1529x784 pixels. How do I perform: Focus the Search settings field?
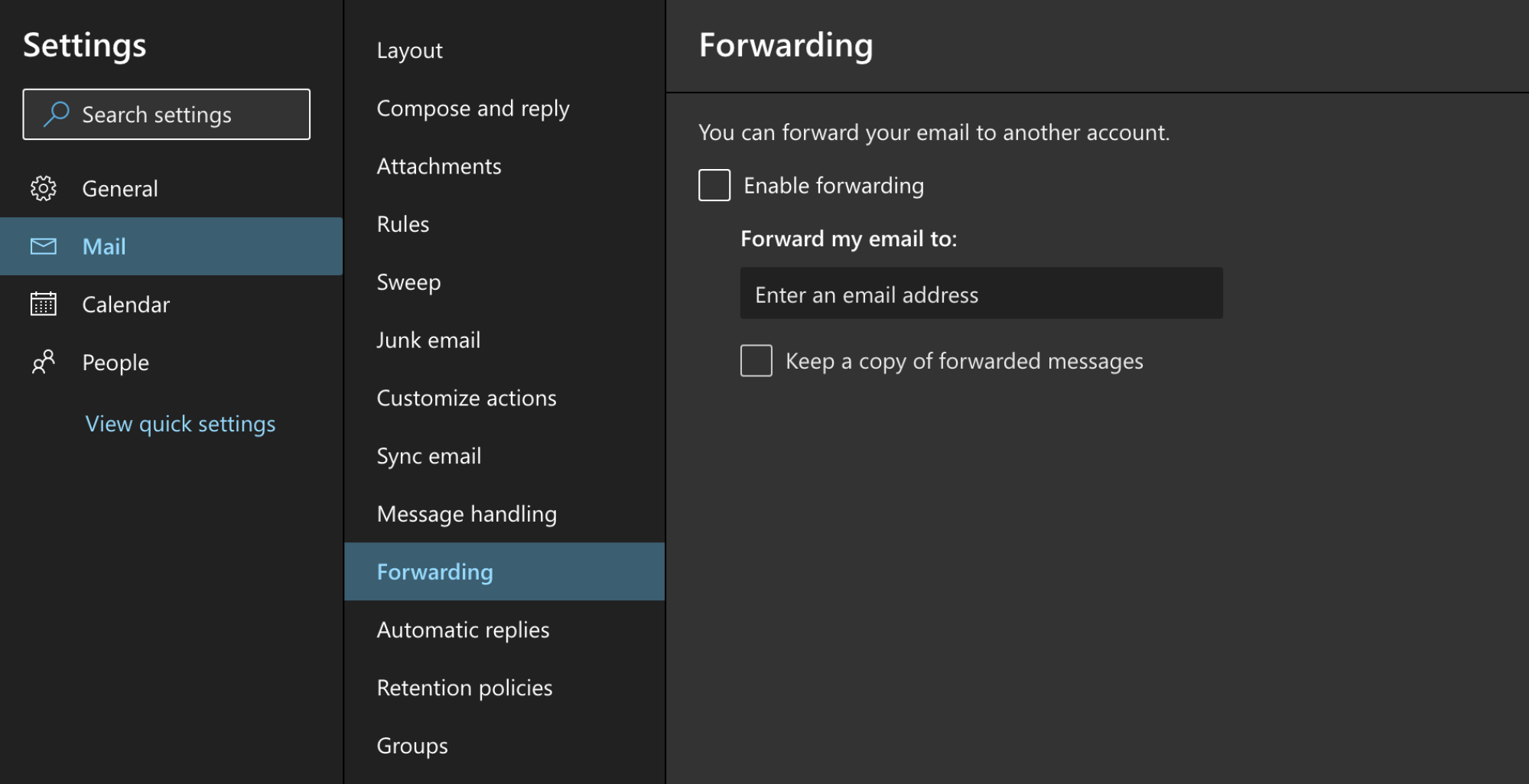[x=167, y=114]
